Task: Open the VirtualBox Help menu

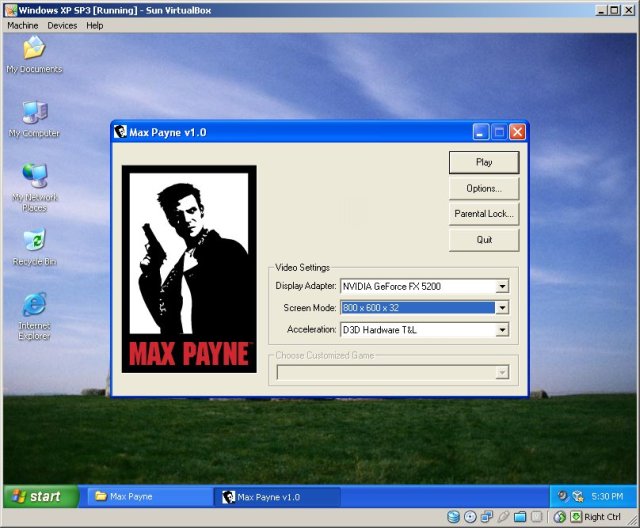Action: click(94, 25)
